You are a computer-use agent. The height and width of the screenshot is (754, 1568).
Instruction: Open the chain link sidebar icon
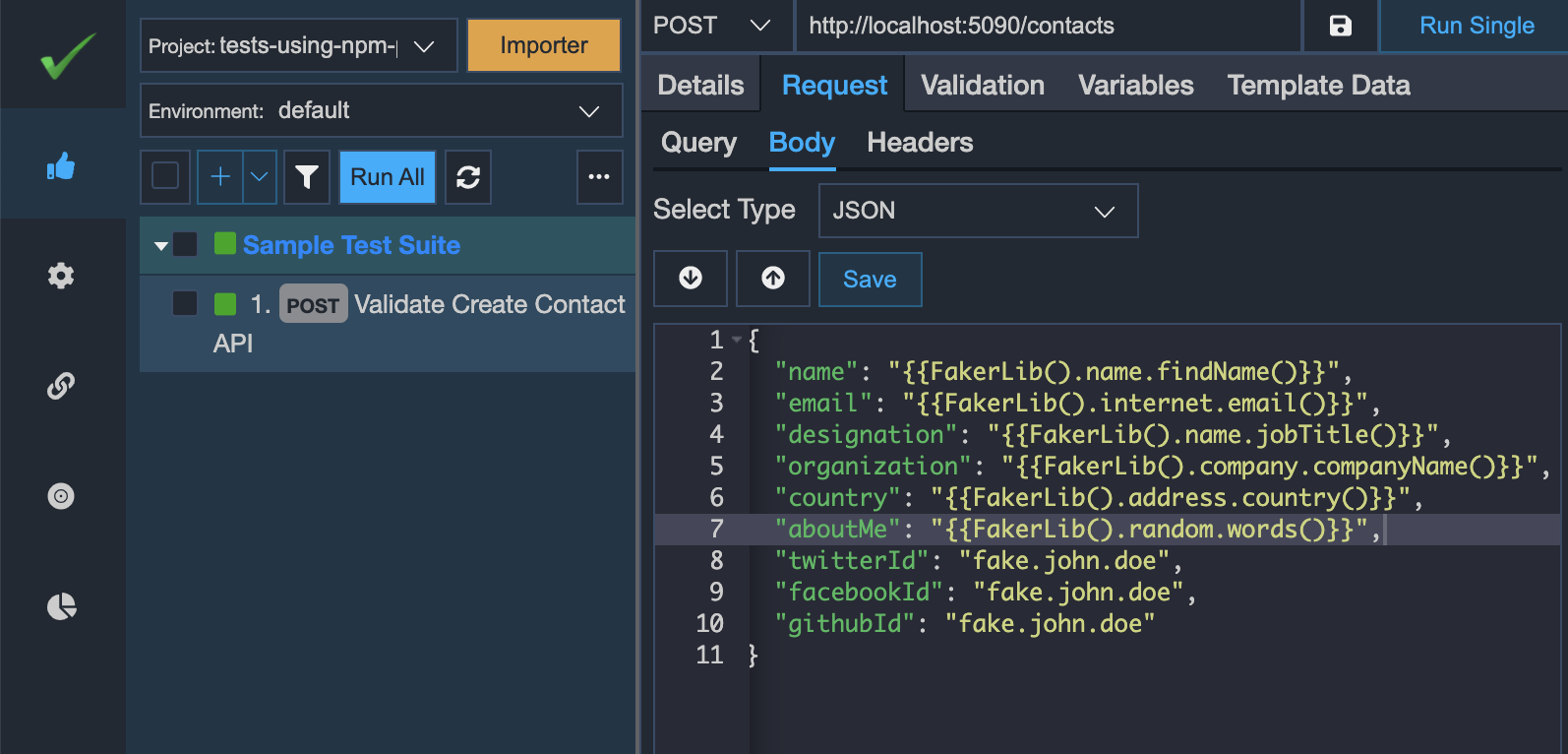pos(61,386)
